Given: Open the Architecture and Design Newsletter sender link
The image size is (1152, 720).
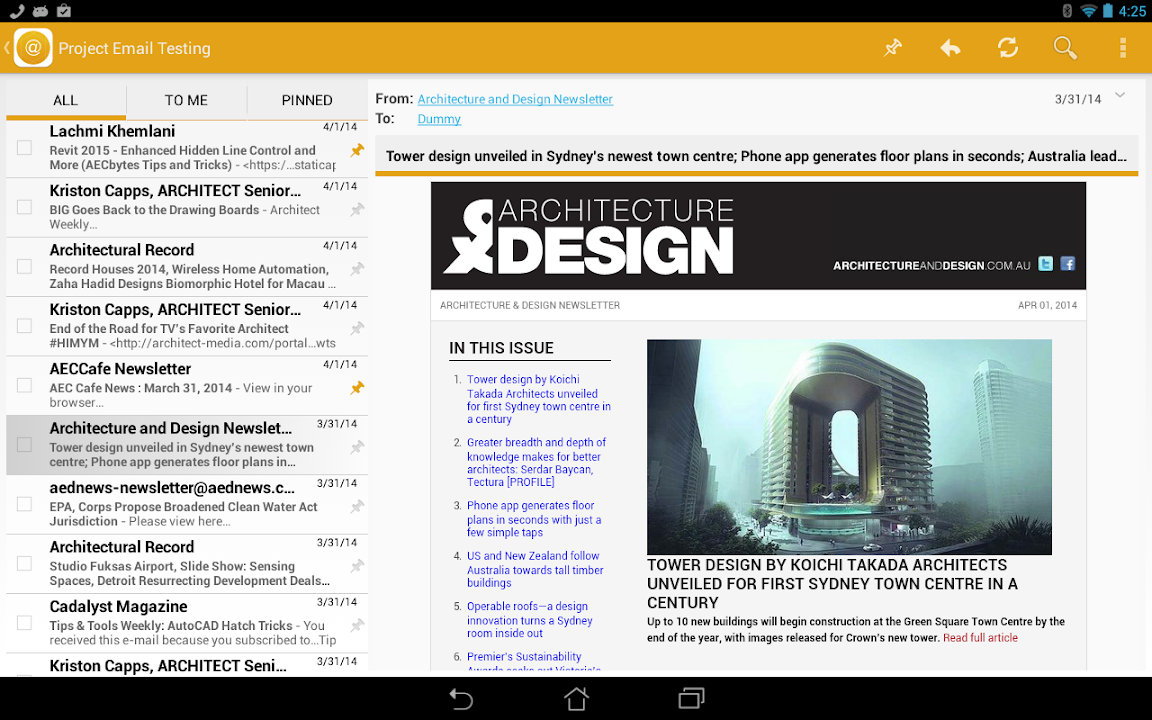Looking at the screenshot, I should [515, 99].
